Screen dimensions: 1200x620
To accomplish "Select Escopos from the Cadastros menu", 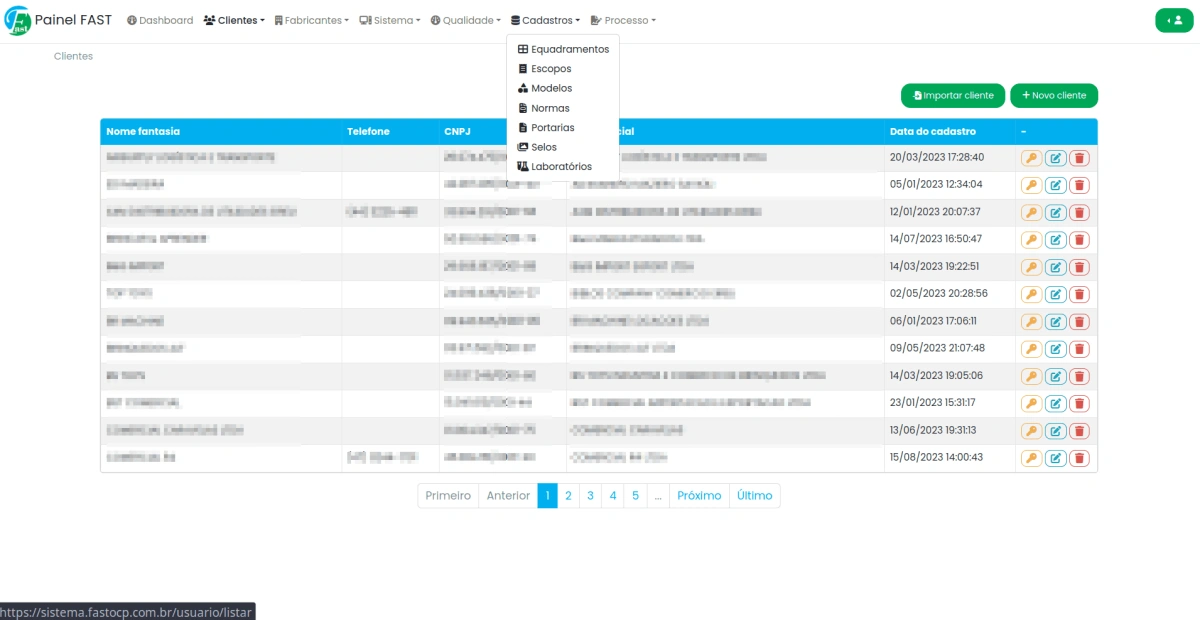I will click(x=552, y=68).
